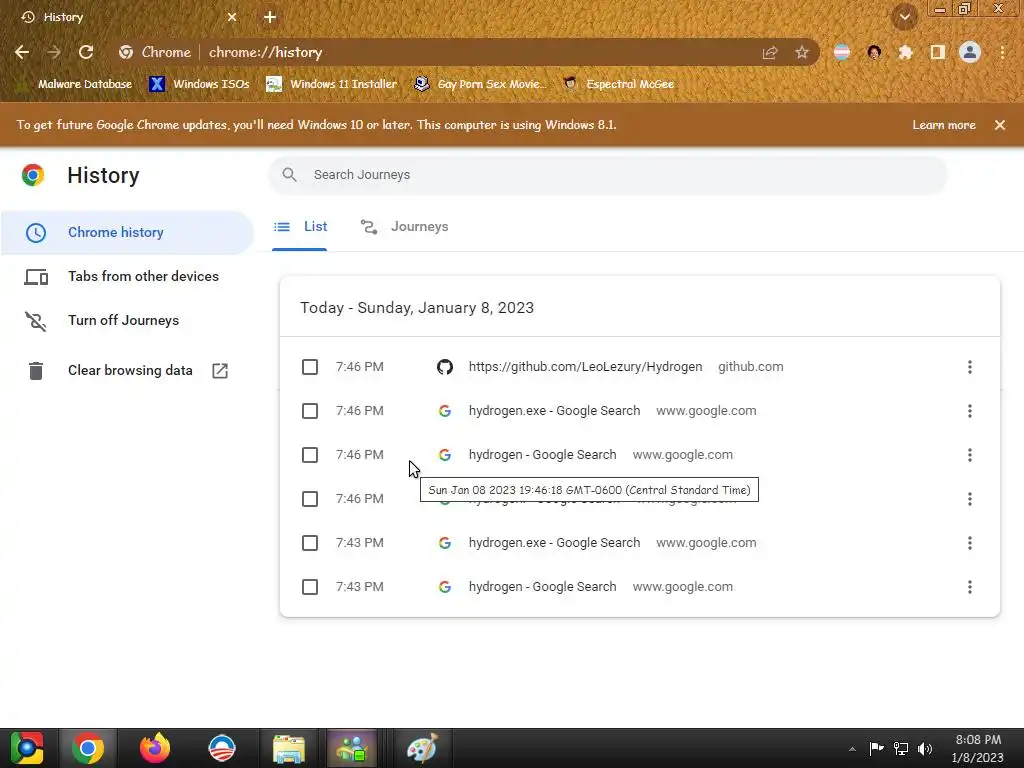The height and width of the screenshot is (768, 1024).
Task: Open Chrome's three-dot main menu
Action: (1002, 52)
